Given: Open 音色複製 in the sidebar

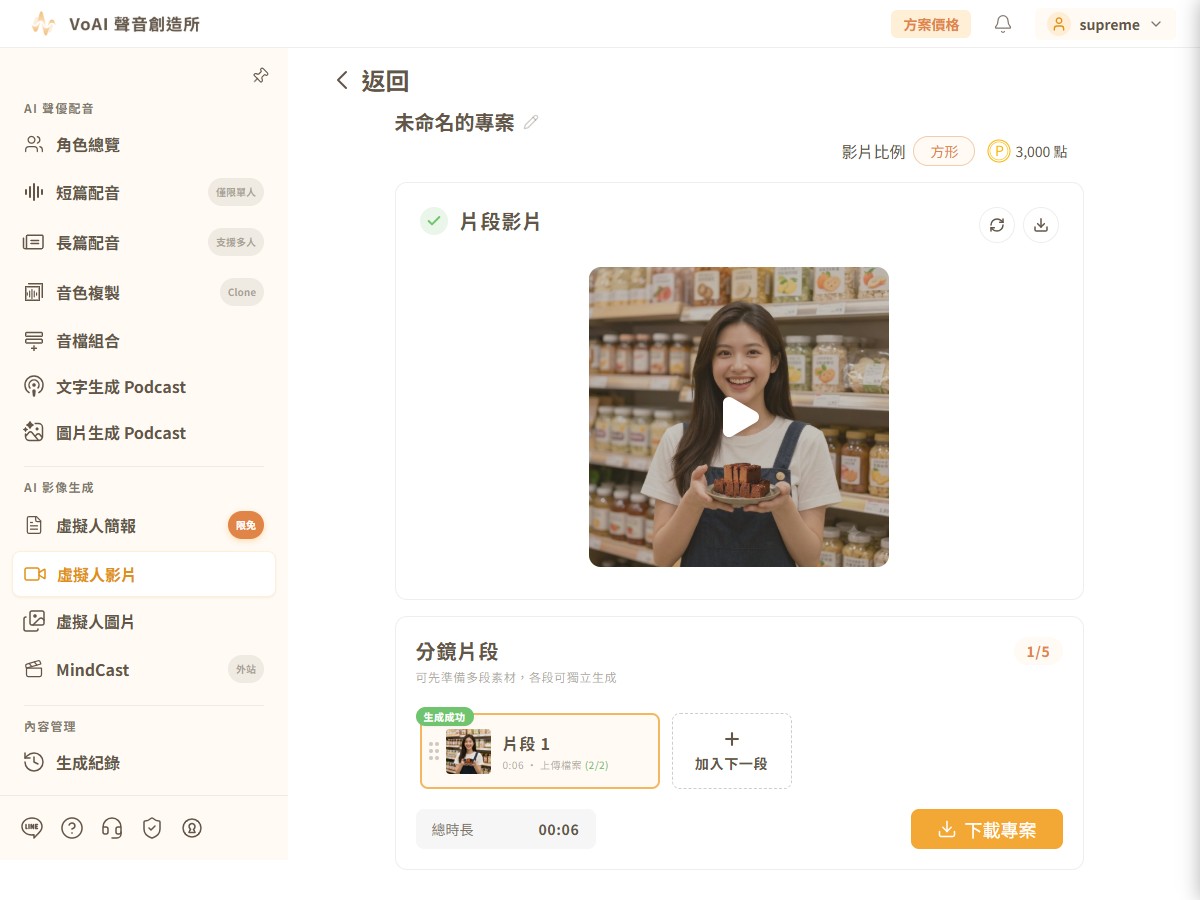Looking at the screenshot, I should click(x=144, y=292).
